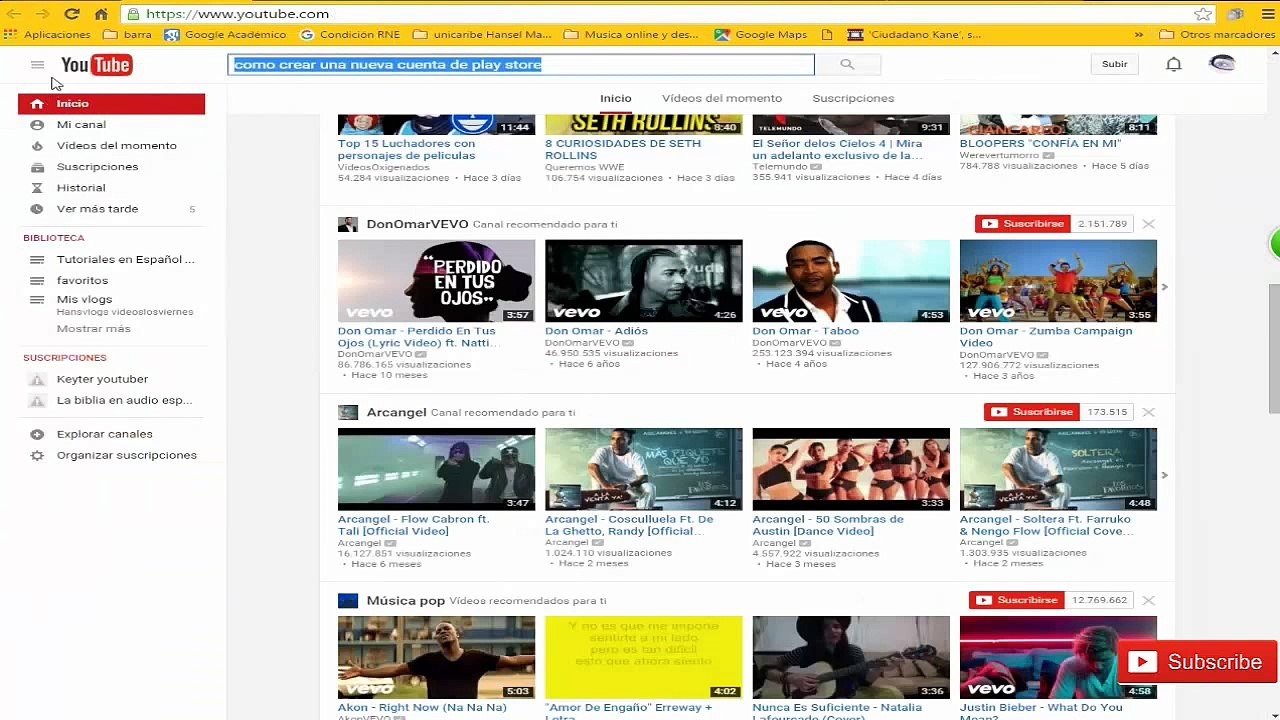Click the YouTube logo
The image size is (1280, 720).
(x=96, y=65)
